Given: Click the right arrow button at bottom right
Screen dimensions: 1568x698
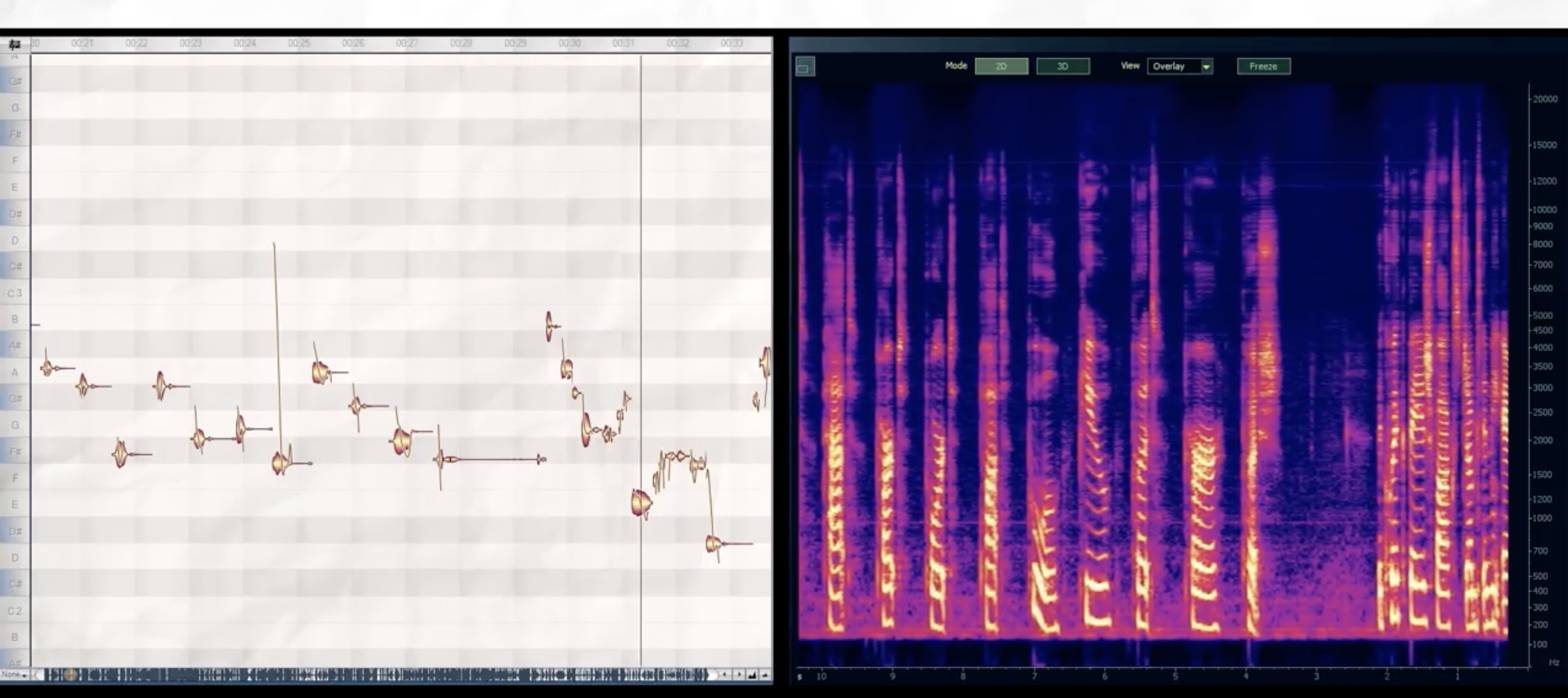Looking at the screenshot, I should (739, 675).
